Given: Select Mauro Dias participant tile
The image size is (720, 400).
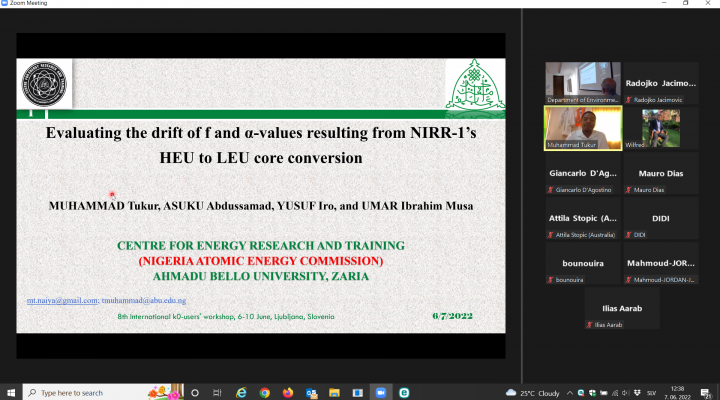Looking at the screenshot, I should pos(661,173).
